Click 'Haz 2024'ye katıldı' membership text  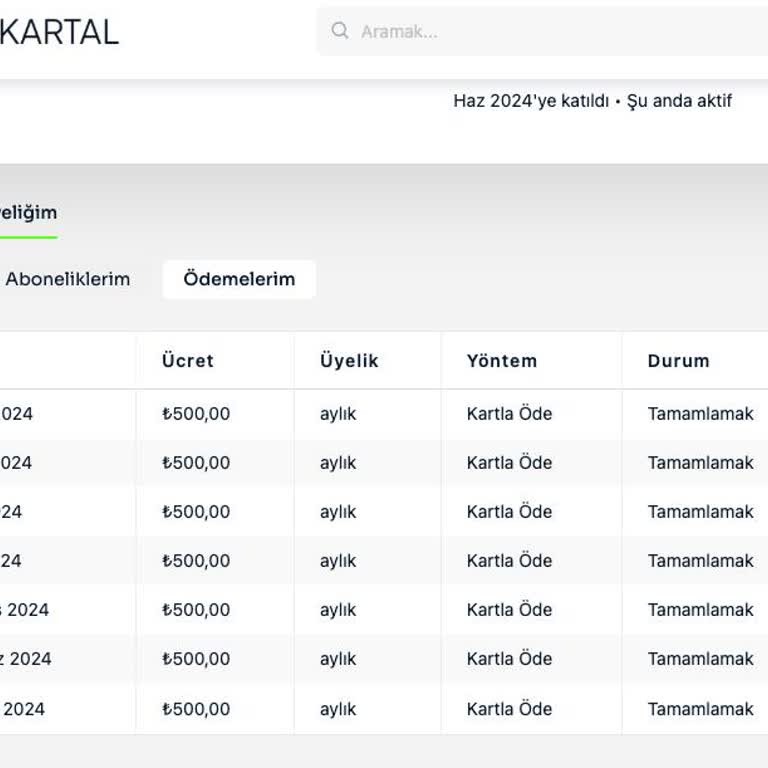pos(531,101)
